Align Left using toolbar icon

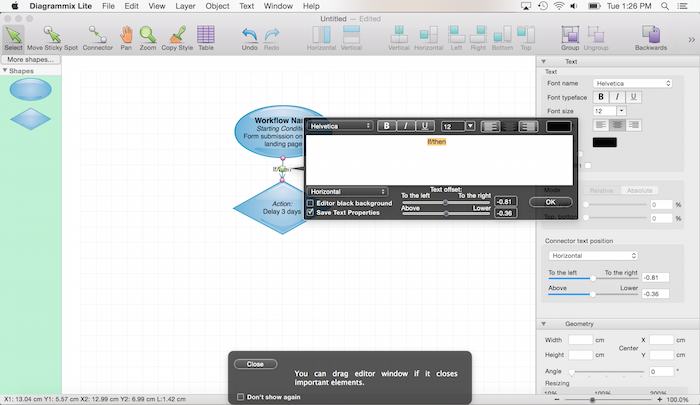click(x=456, y=38)
